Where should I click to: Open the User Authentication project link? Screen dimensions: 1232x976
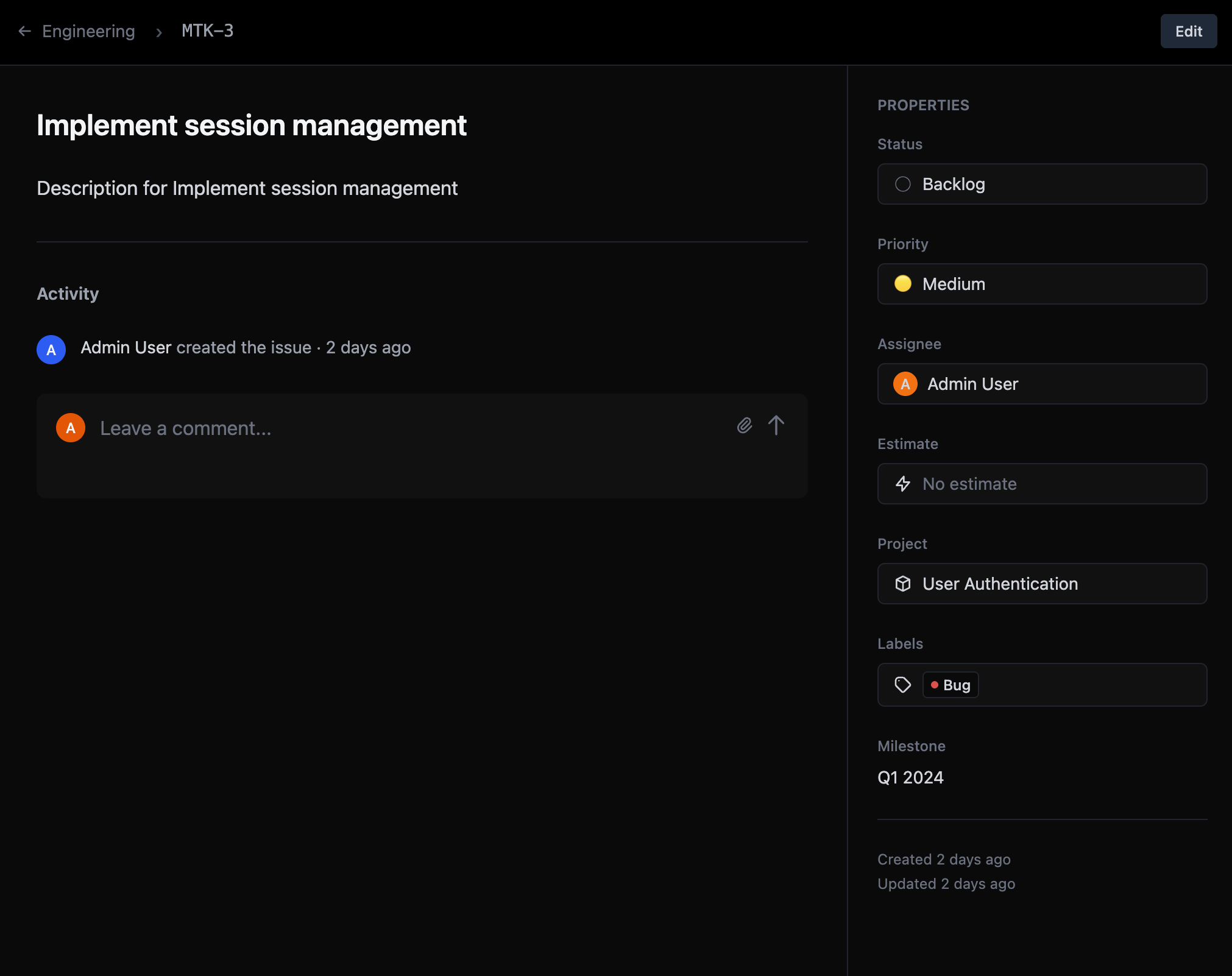coord(1041,584)
